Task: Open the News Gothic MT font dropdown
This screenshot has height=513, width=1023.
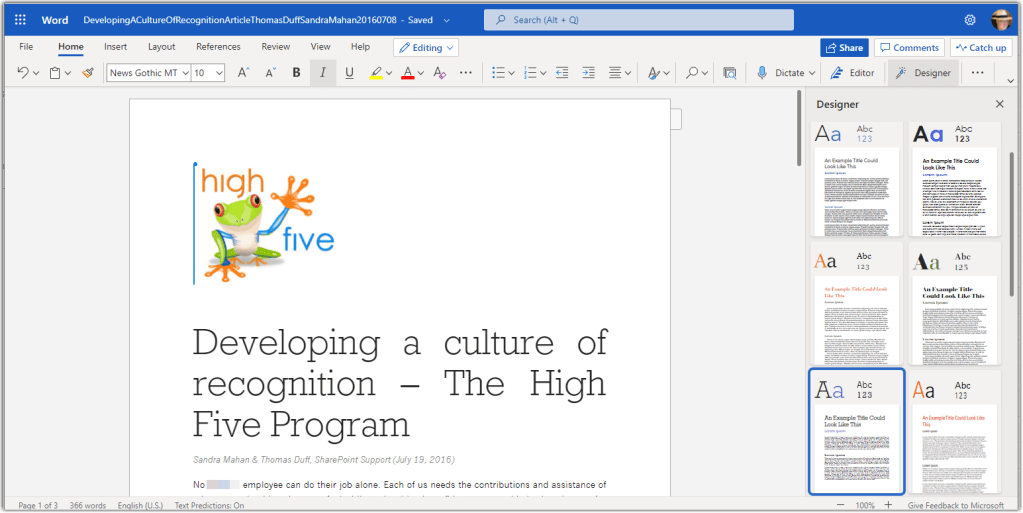Action: [x=148, y=73]
